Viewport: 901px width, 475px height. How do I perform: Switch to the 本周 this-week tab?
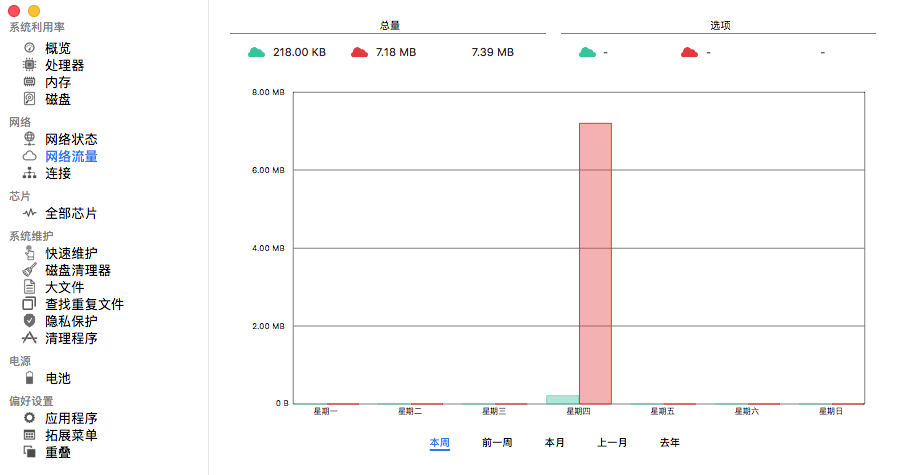[x=440, y=443]
